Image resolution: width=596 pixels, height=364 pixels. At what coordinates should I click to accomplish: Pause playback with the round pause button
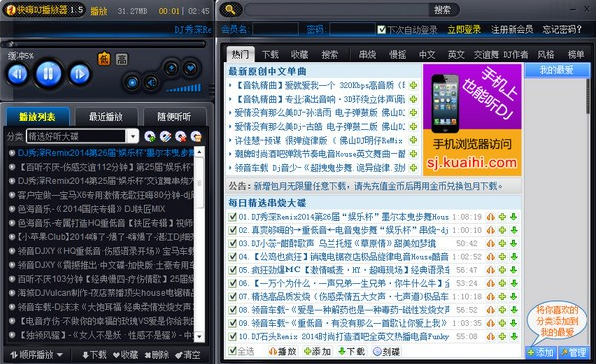tap(48, 73)
